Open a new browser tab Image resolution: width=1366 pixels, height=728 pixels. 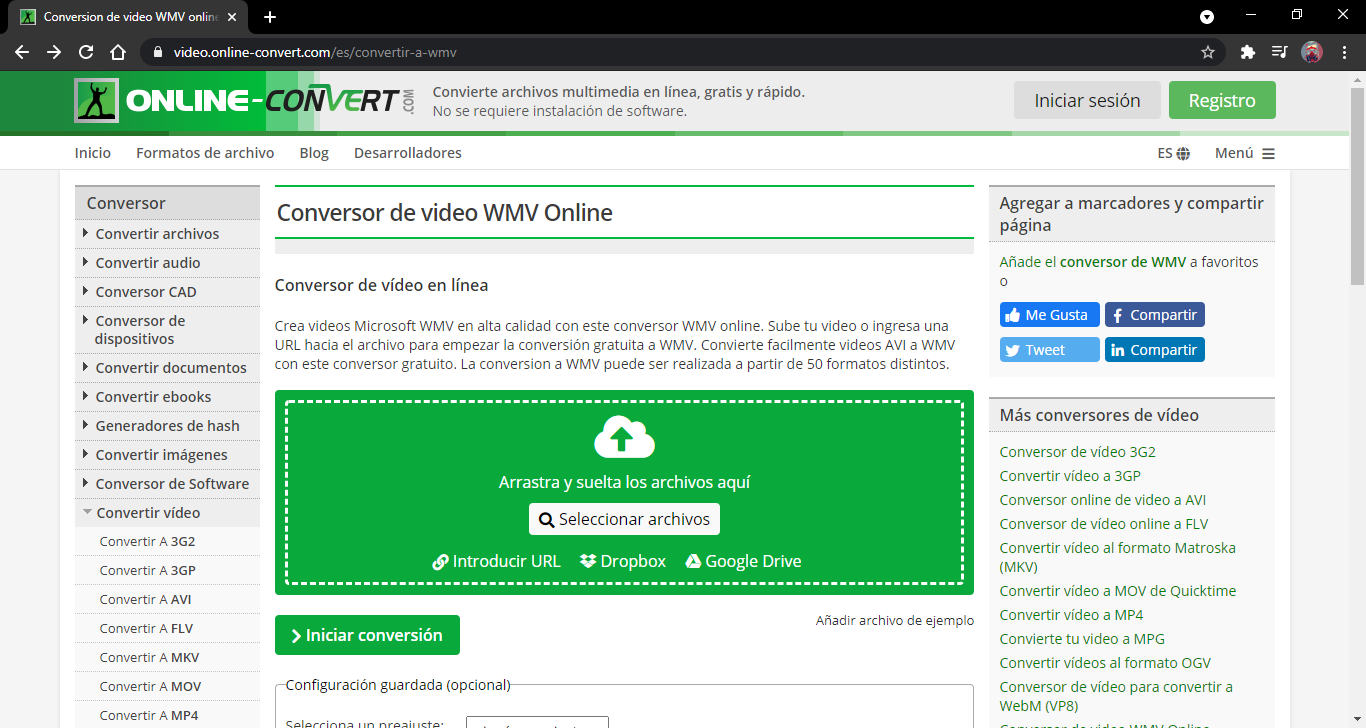(x=270, y=17)
